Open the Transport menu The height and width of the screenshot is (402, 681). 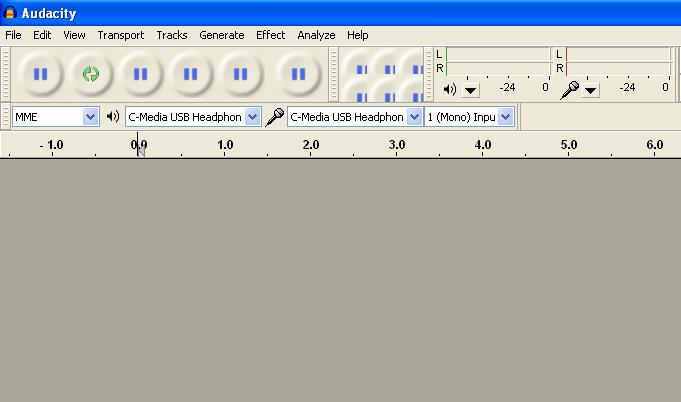coord(121,35)
